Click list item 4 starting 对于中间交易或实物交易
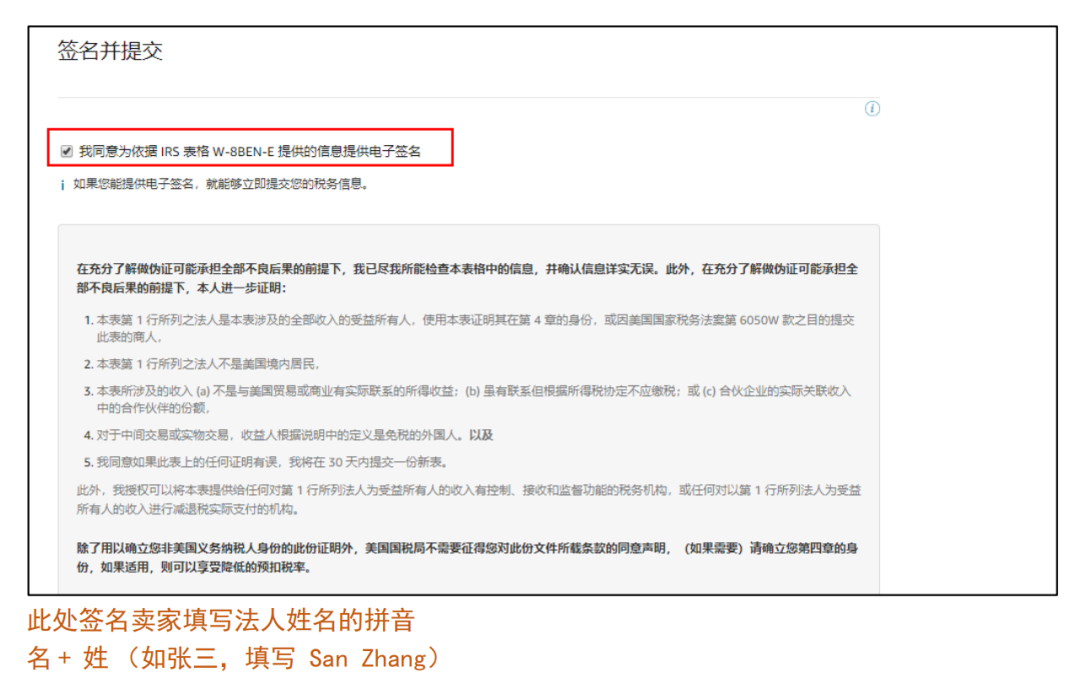The width and height of the screenshot is (1080, 678). click(289, 435)
